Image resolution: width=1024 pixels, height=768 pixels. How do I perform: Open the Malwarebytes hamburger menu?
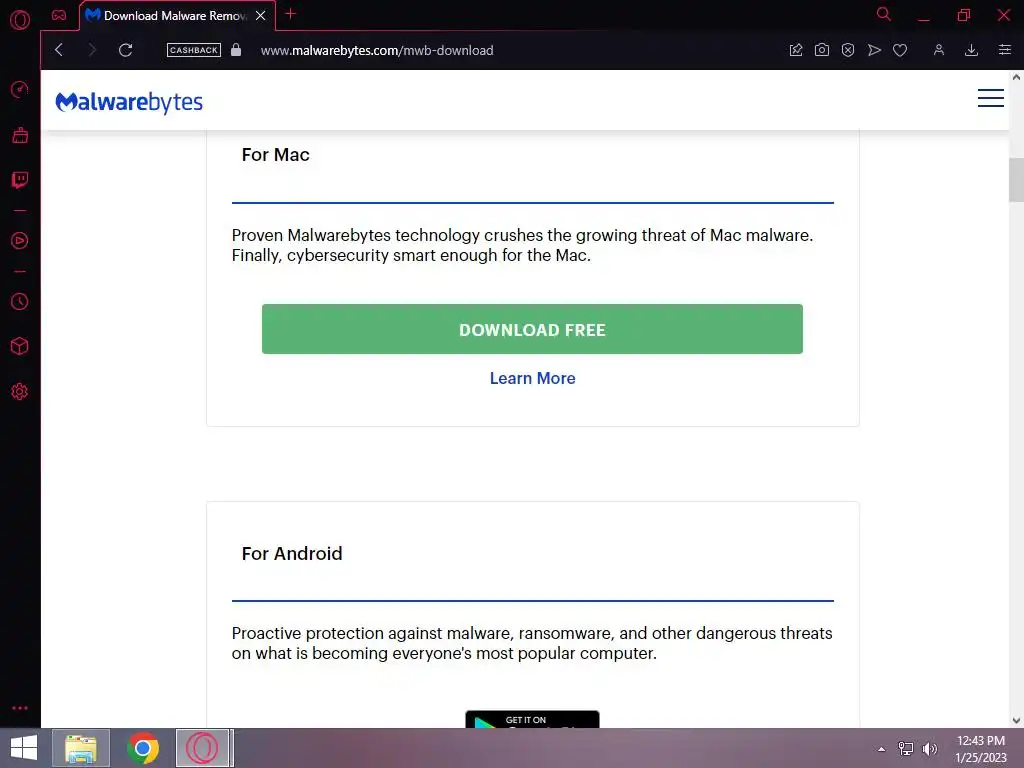990,98
